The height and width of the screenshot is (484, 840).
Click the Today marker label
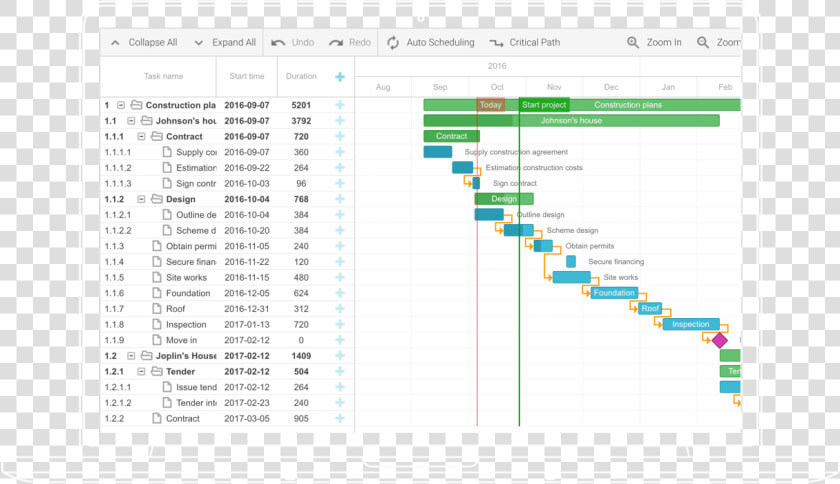coord(491,105)
